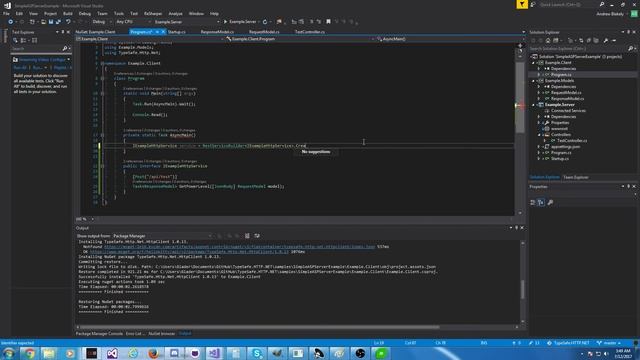The image size is (640, 360).
Task: Click the bookmark toggle toolbar icon
Action: coord(328,22)
